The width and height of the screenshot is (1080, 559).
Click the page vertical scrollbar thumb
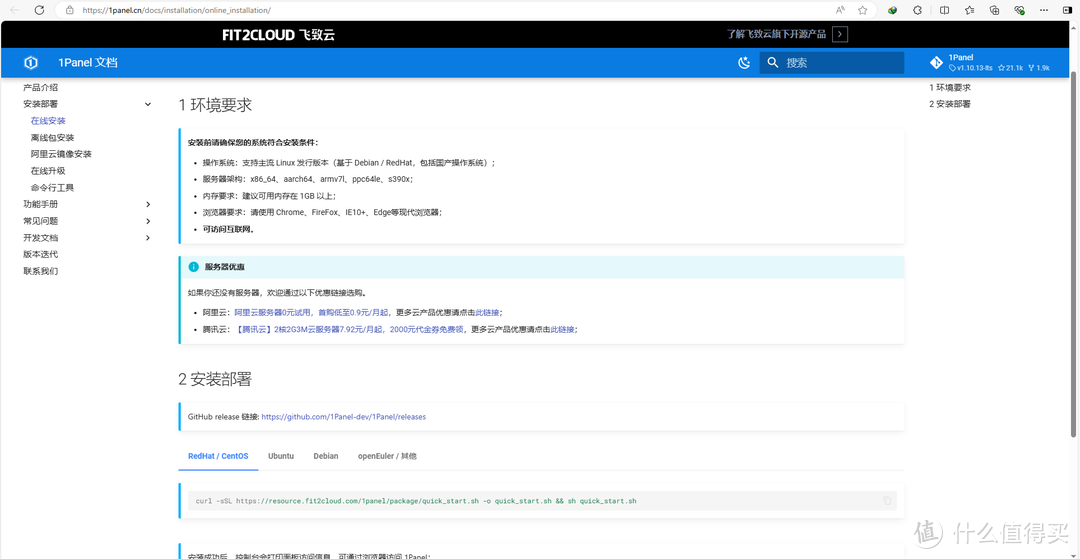coord(1074,253)
